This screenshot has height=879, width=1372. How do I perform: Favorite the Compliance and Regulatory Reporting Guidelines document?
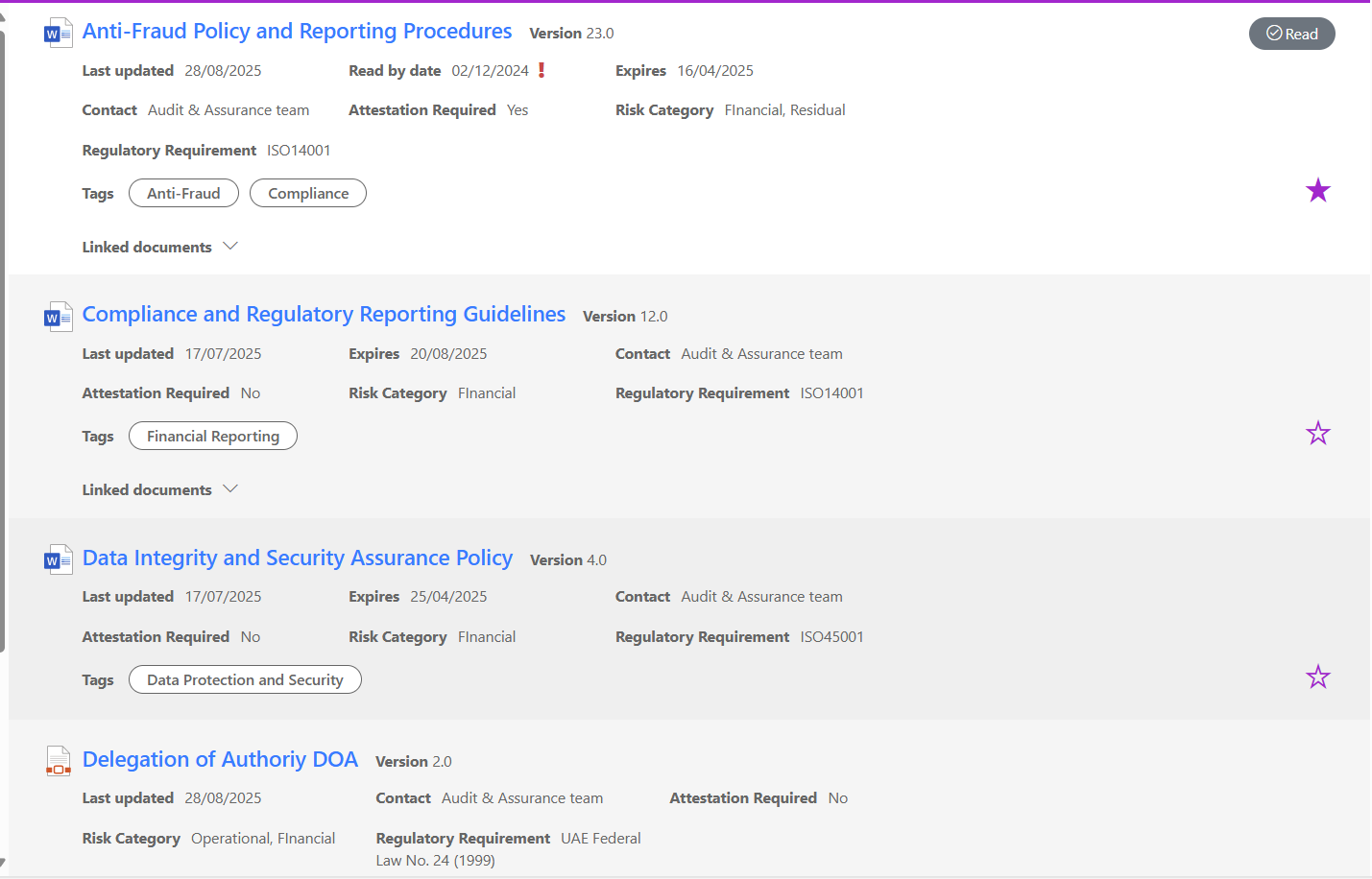tap(1317, 434)
